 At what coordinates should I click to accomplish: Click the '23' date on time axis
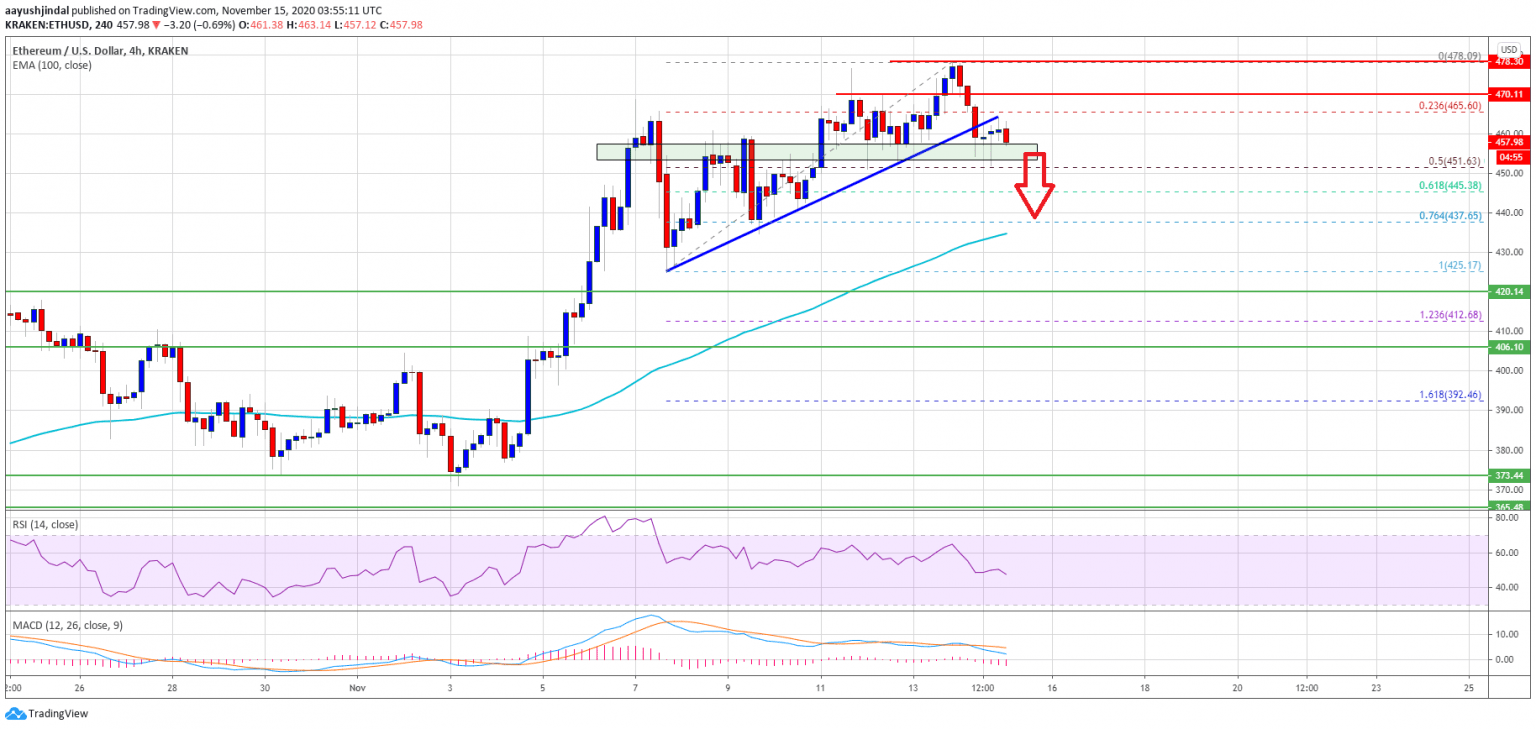coord(1376,688)
